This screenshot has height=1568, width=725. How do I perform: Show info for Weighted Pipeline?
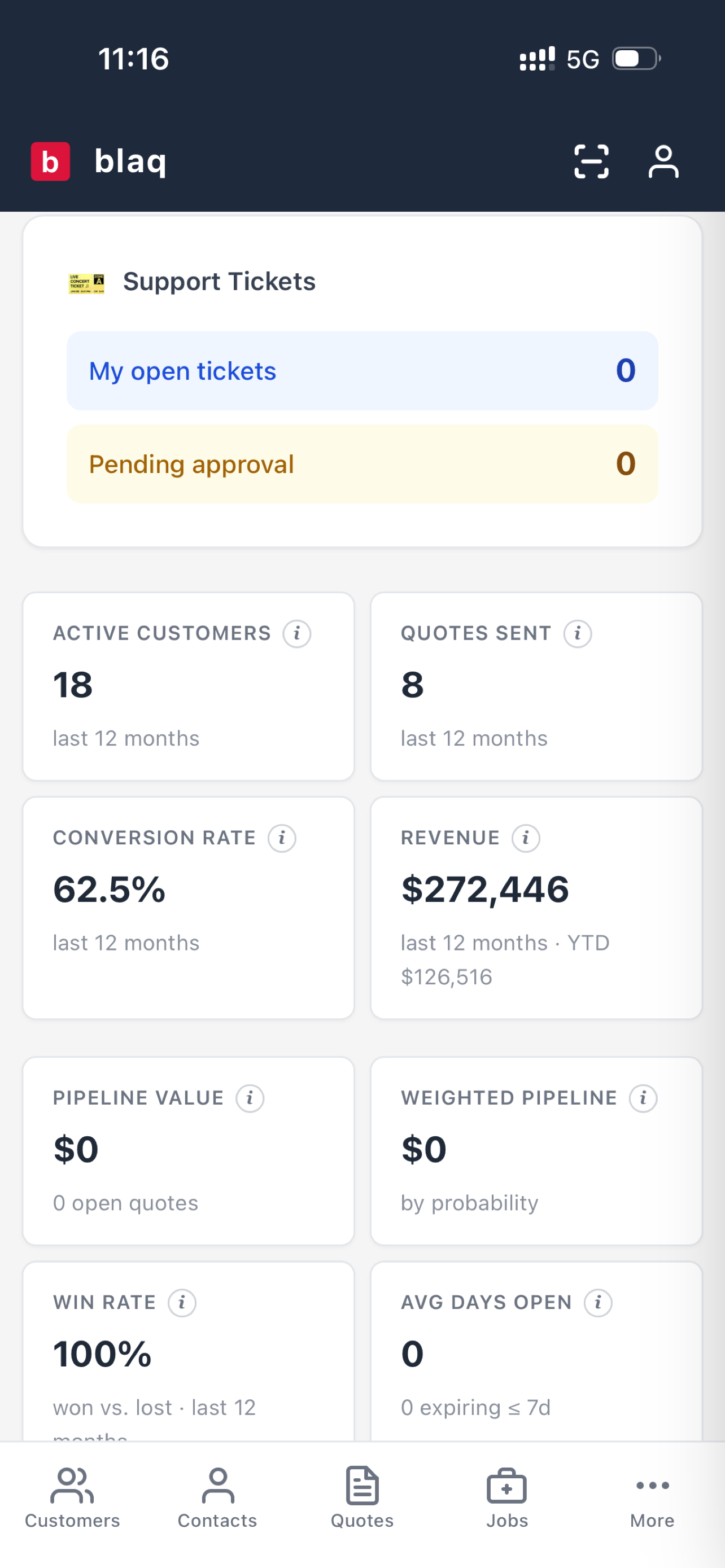[643, 1098]
